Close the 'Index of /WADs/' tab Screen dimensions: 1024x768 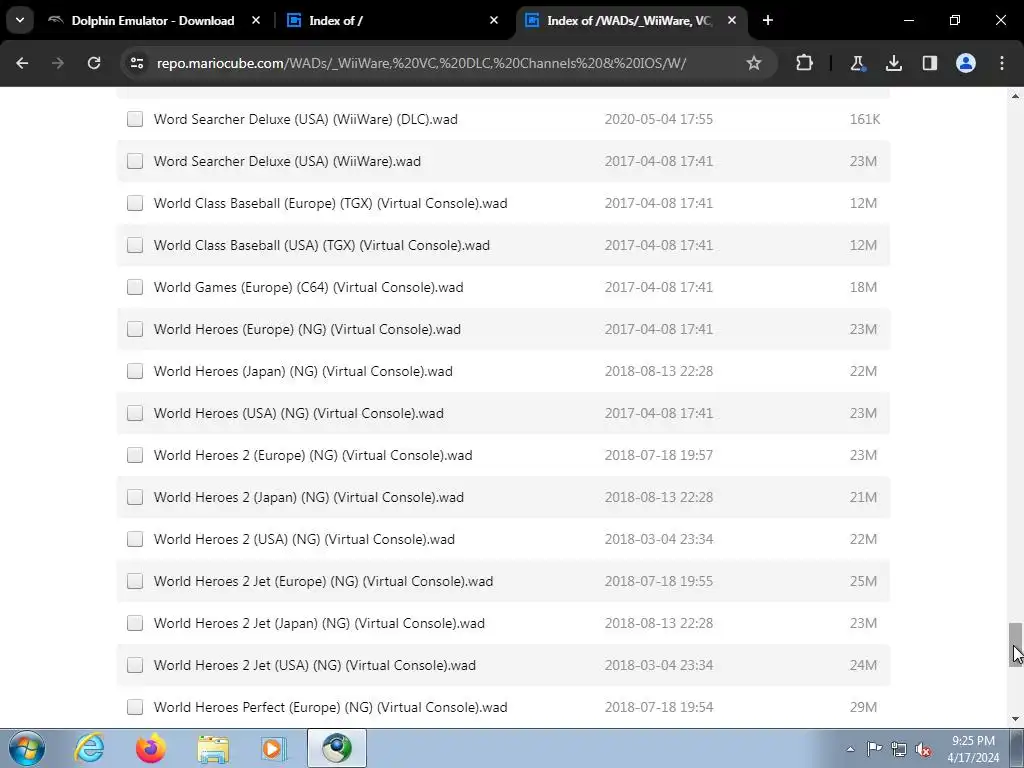(x=732, y=20)
